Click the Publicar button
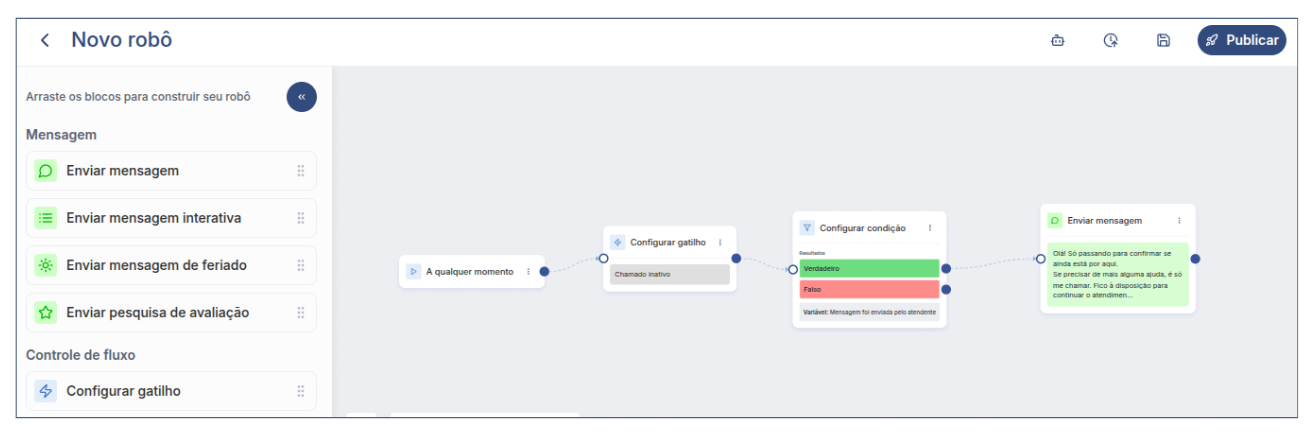 (1242, 41)
